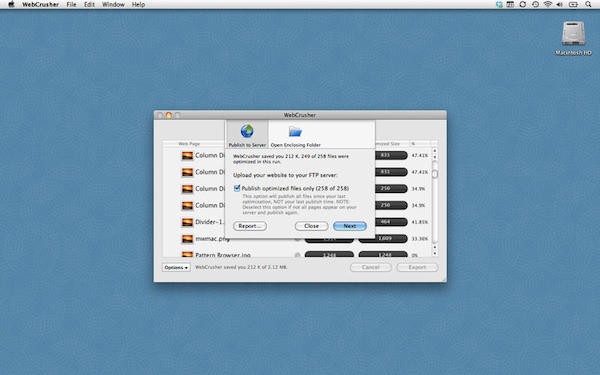Click the miamac.png file name
The image size is (600, 375).
click(x=212, y=238)
